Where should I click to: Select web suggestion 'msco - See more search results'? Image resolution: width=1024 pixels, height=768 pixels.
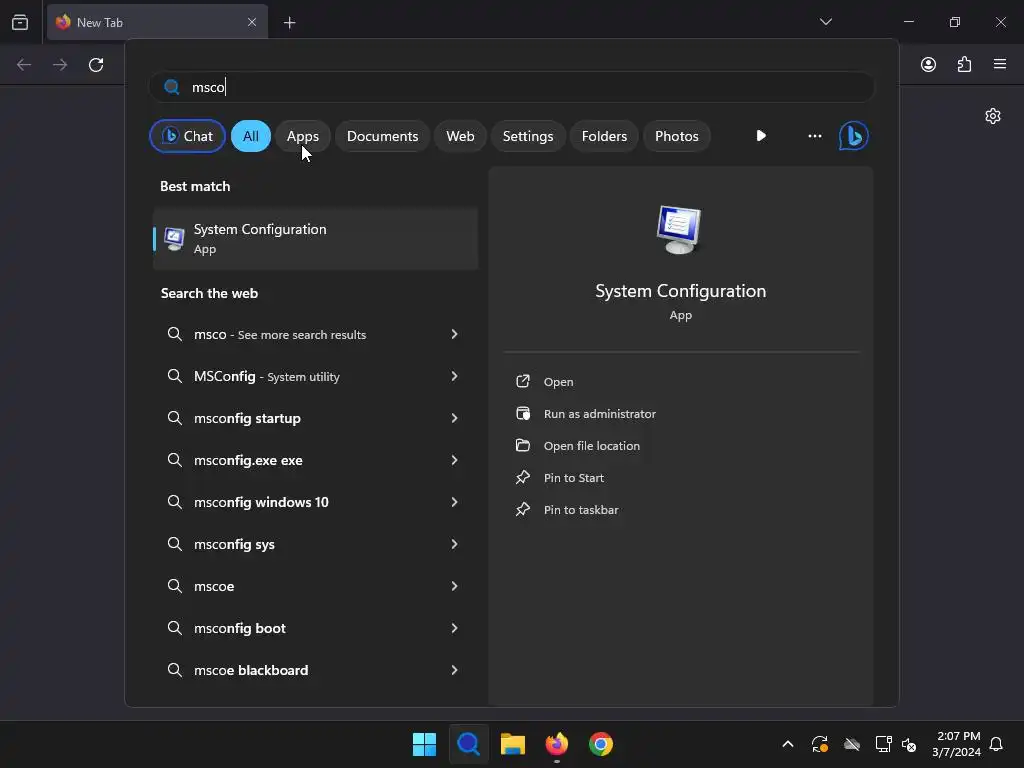click(315, 334)
